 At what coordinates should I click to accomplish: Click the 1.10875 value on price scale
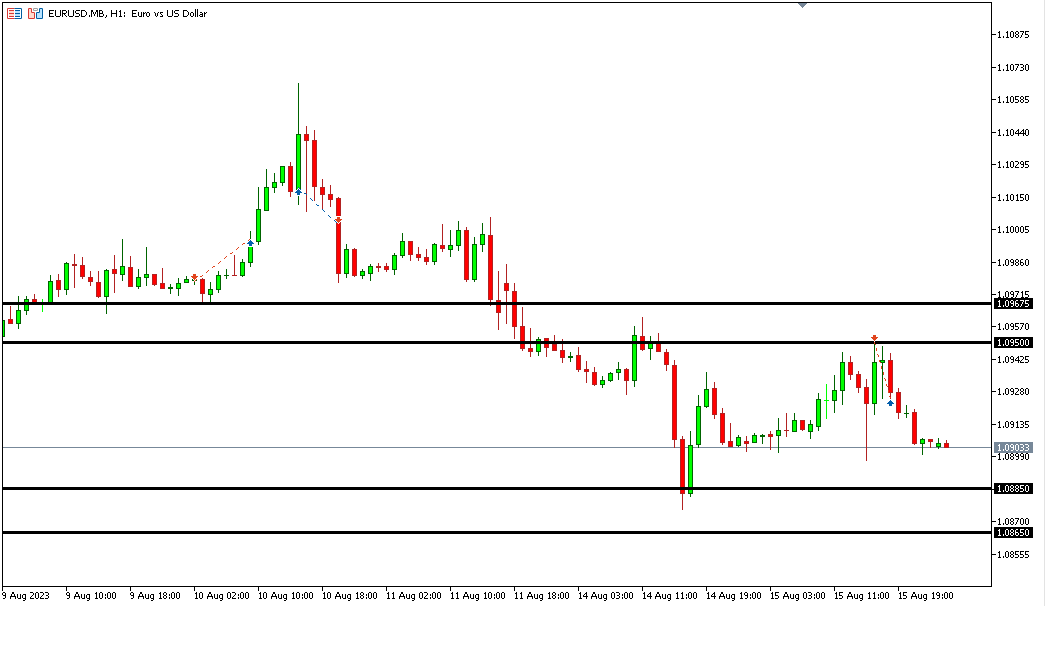click(1013, 35)
